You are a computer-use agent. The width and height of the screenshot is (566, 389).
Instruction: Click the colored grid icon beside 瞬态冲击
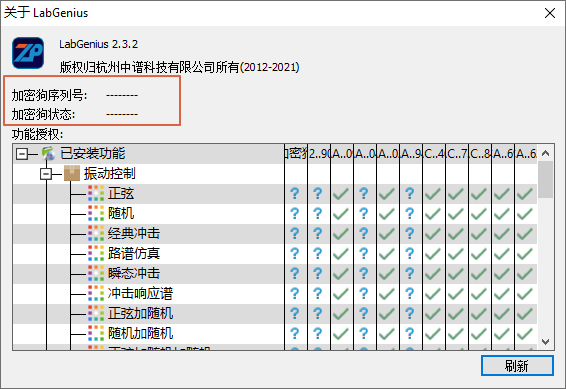(x=96, y=273)
